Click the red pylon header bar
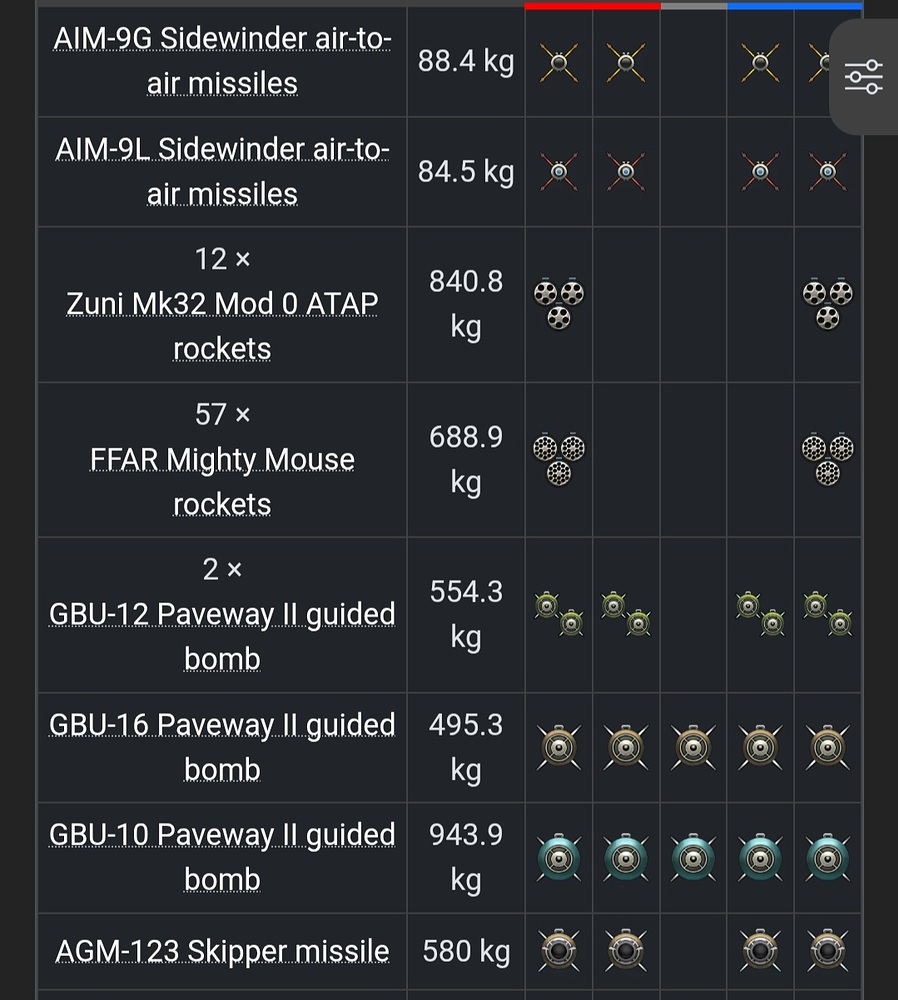 pyautogui.click(x=593, y=6)
